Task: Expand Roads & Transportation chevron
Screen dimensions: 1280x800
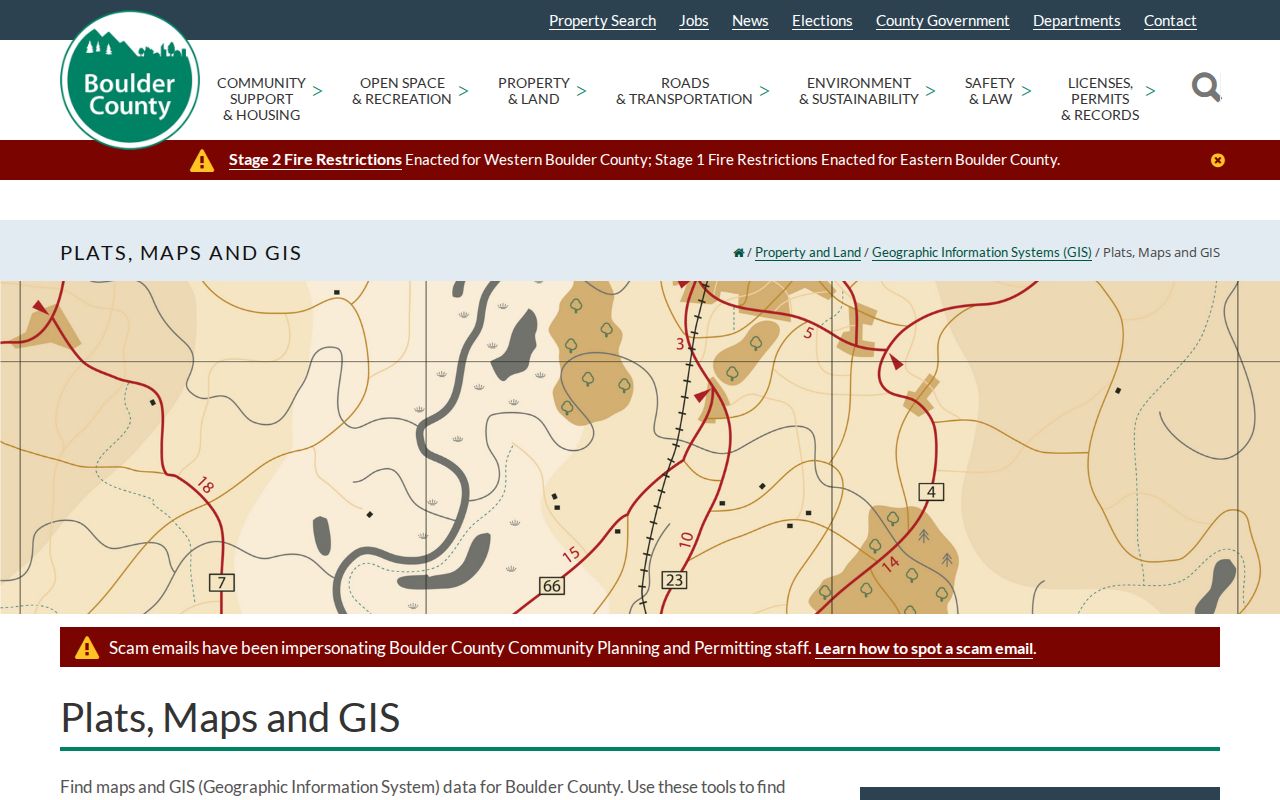Action: 764,91
